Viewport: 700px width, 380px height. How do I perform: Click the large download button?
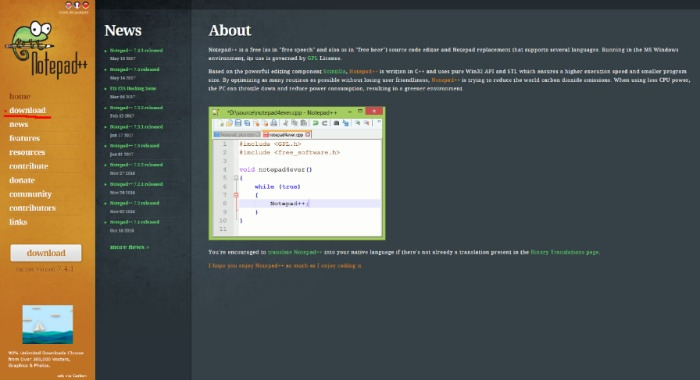(x=46, y=253)
